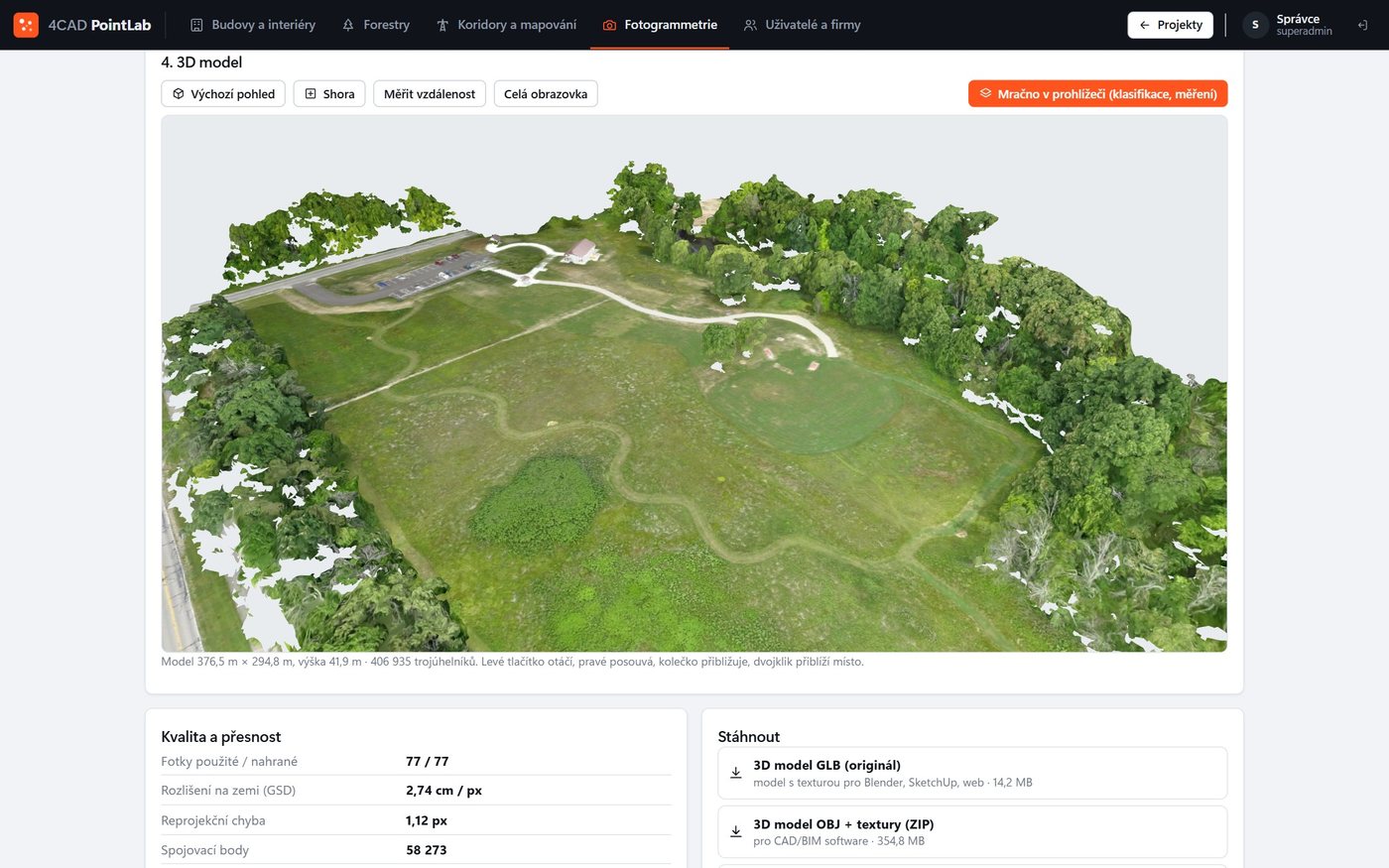This screenshot has height=868, width=1389.
Task: Click the Kvalita a přesnost heading
Action: [221, 737]
